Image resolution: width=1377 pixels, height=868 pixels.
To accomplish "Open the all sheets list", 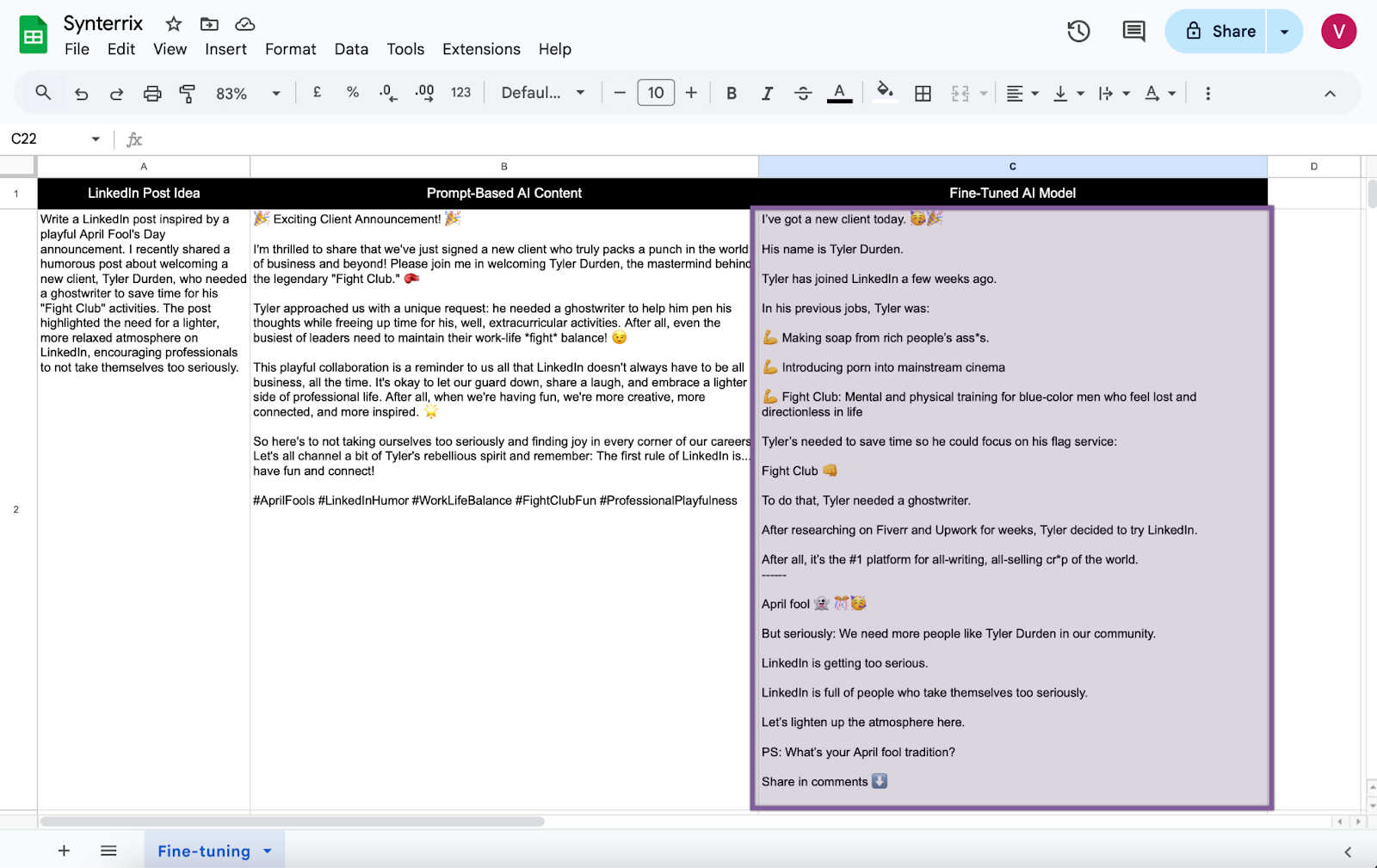I will pyautogui.click(x=108, y=851).
